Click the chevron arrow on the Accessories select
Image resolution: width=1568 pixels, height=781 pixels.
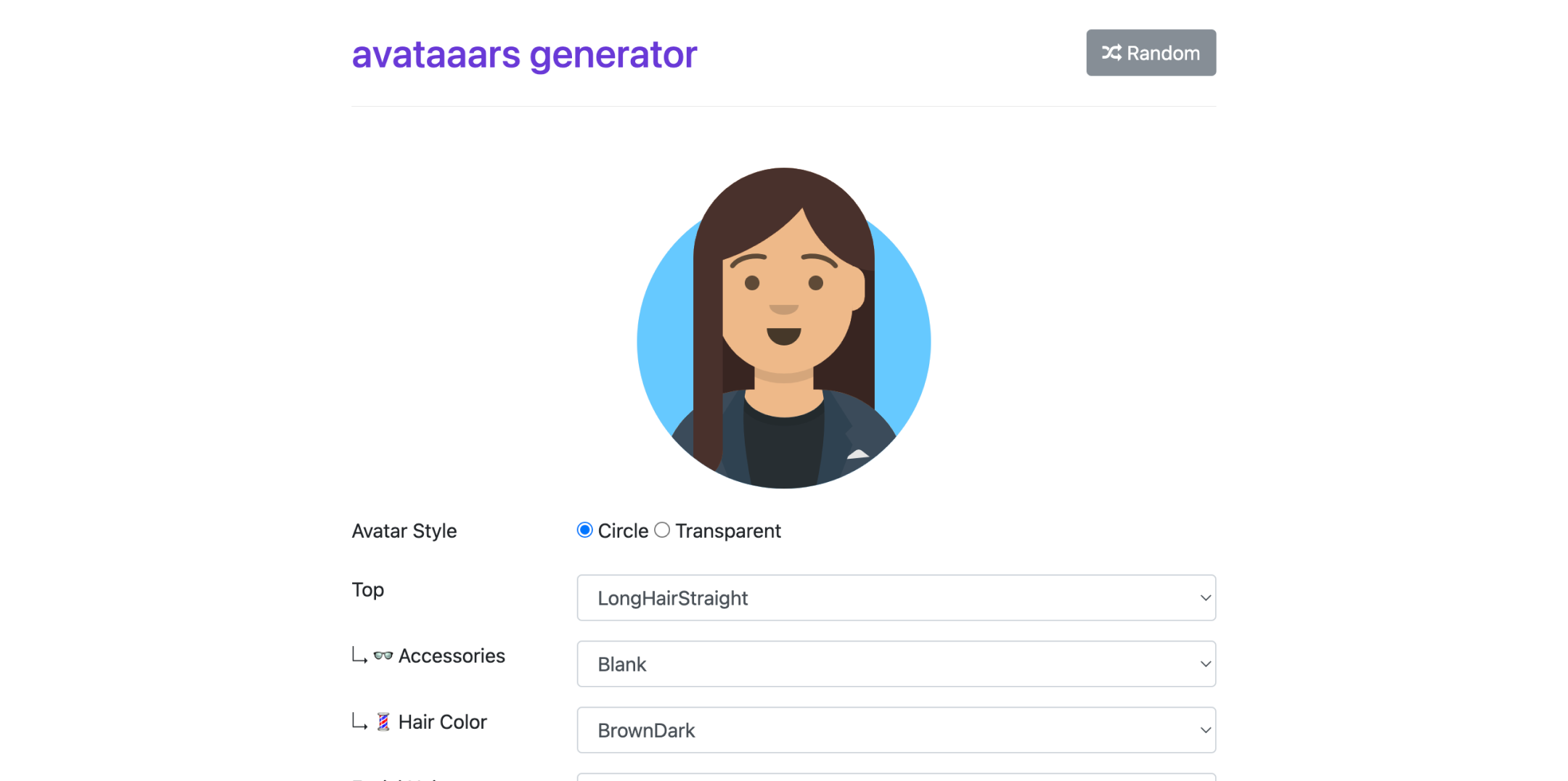(1205, 664)
